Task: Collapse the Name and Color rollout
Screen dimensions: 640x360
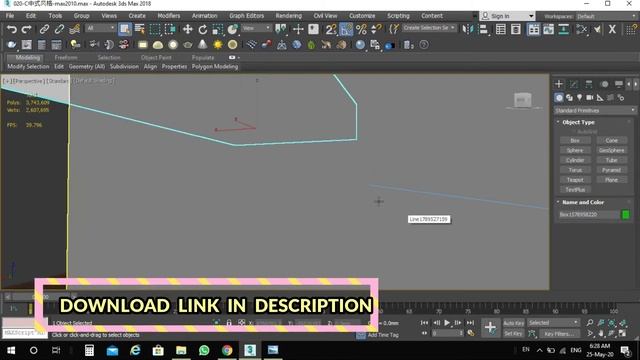Action: pyautogui.click(x=582, y=202)
